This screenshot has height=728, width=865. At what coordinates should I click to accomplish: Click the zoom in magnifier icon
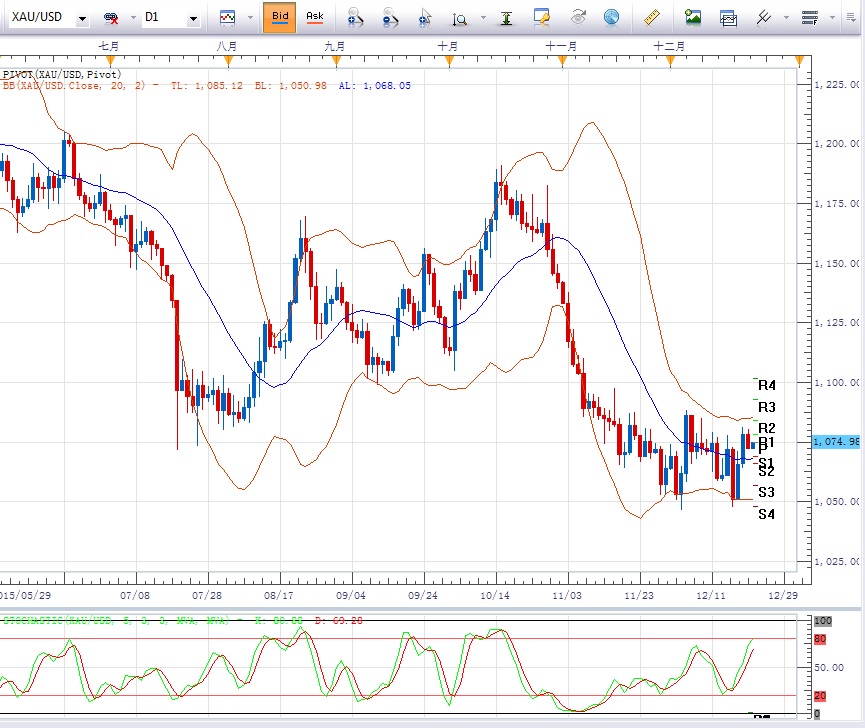(355, 18)
